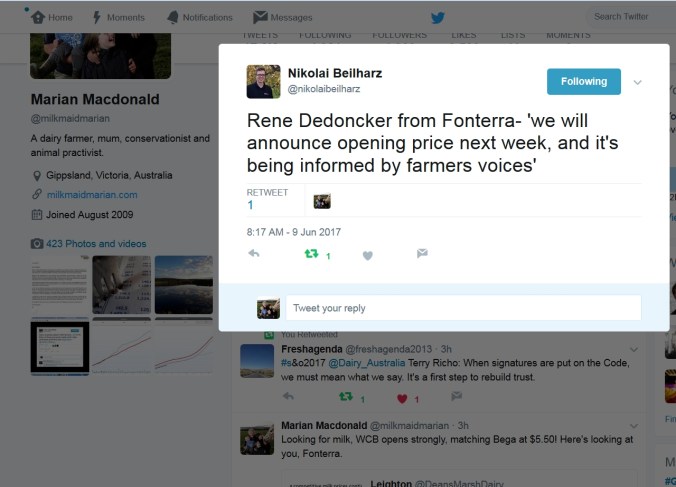The width and height of the screenshot is (676, 487).
Task: Open milkmaidmarian.com website link
Action: pyautogui.click(x=92, y=194)
